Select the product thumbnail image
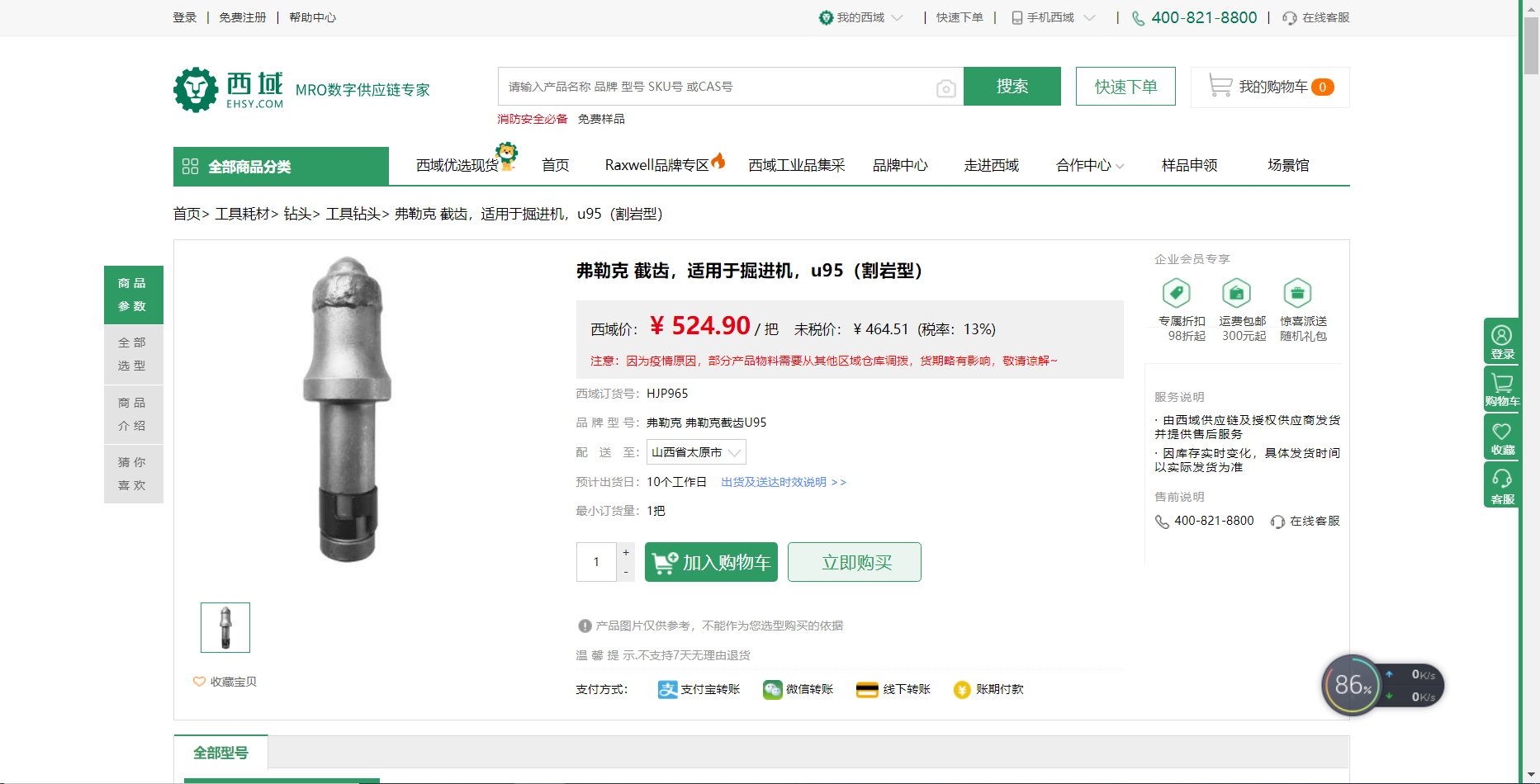The height and width of the screenshot is (784, 1540). click(225, 627)
